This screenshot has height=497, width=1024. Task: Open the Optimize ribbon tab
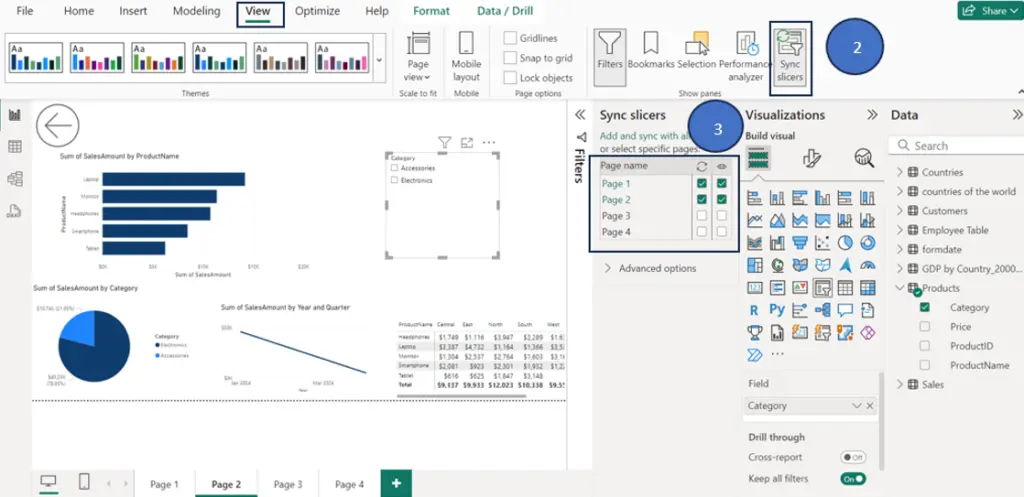click(317, 11)
